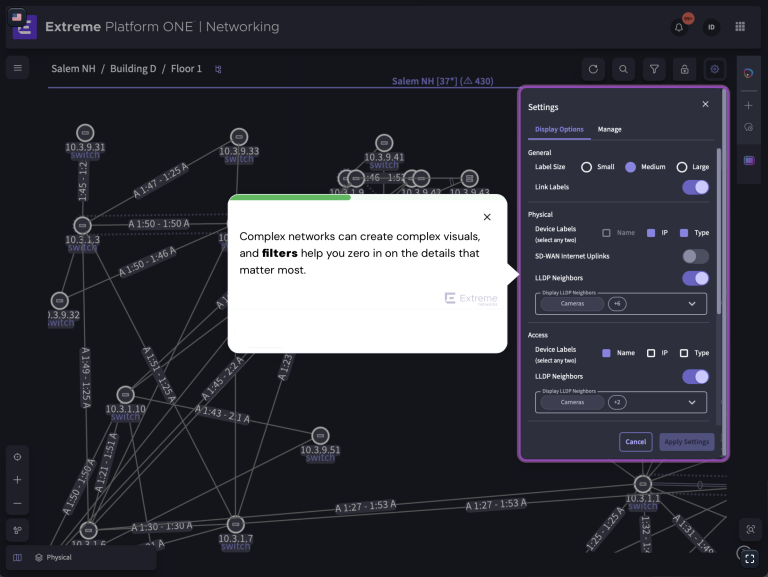Click the purple panel icon in right rail
768x577 pixels.
click(x=749, y=161)
